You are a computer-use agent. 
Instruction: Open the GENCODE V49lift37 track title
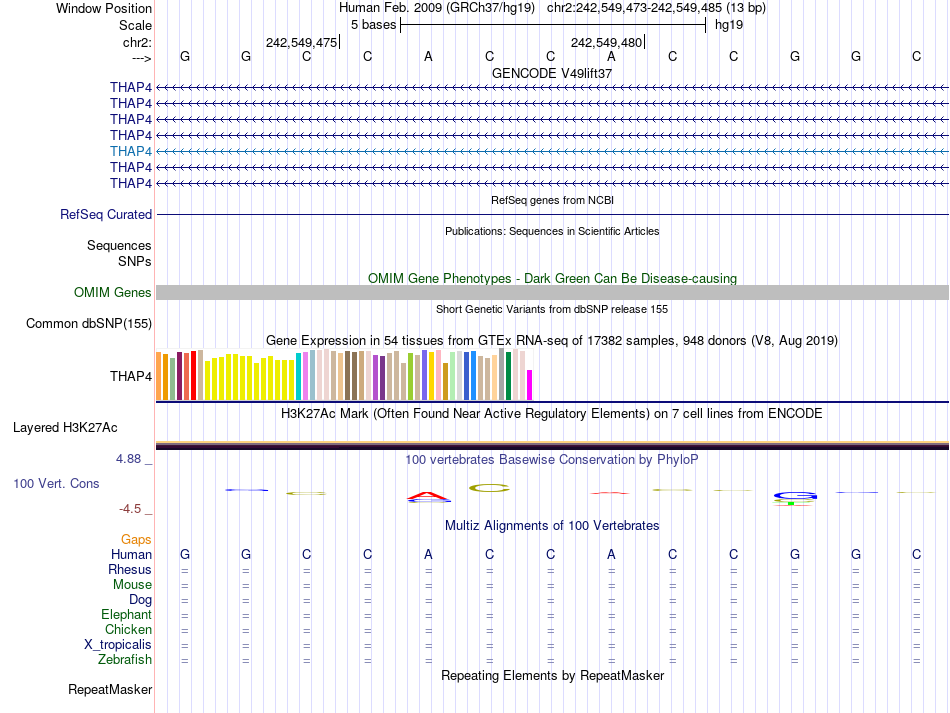tap(552, 73)
